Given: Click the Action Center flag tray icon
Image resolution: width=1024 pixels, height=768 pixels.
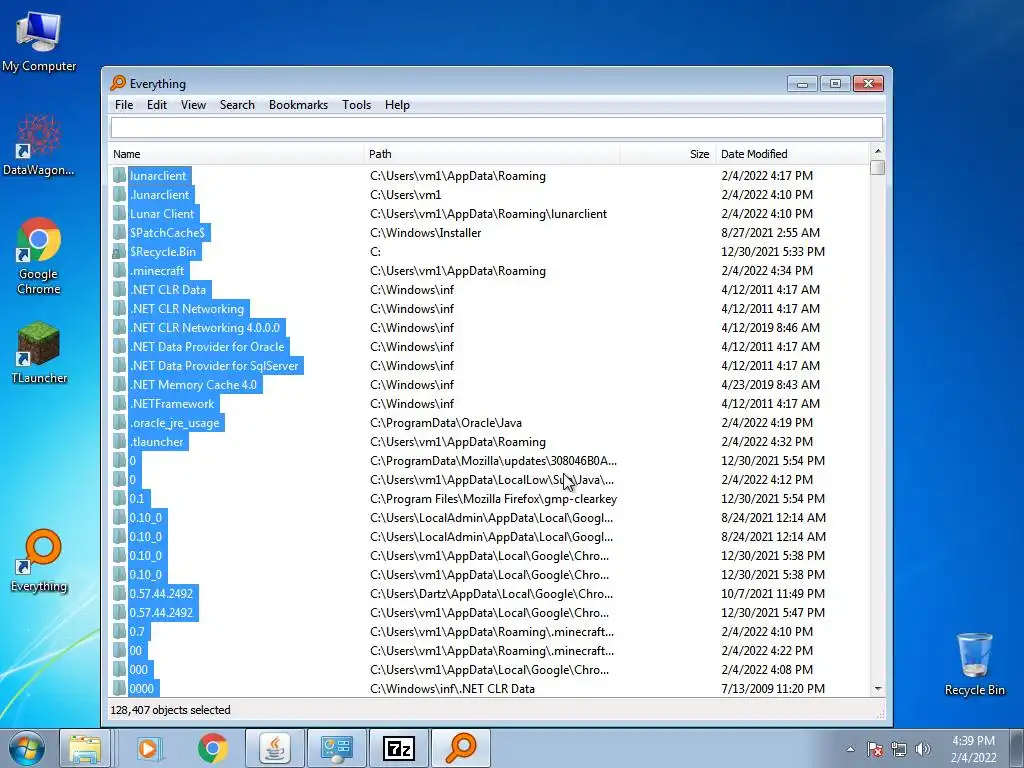Looking at the screenshot, I should point(874,749).
